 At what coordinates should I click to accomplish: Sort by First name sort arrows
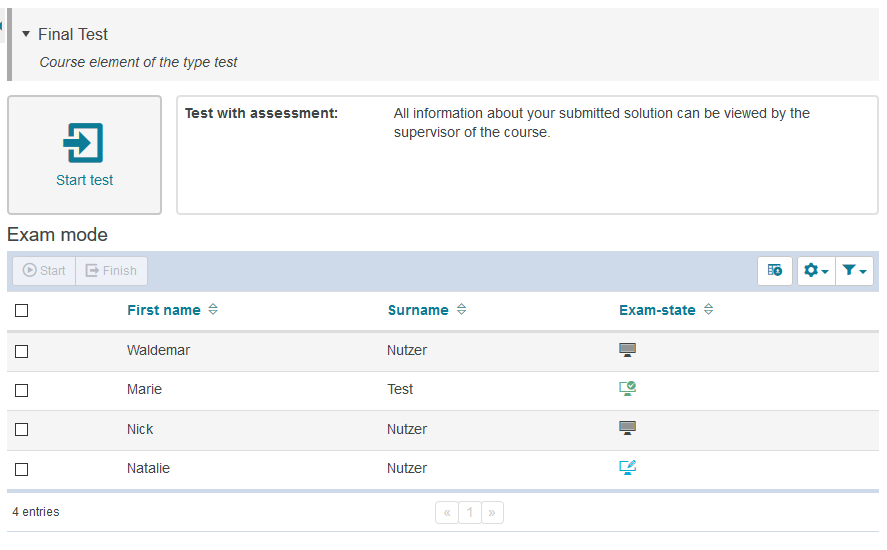click(x=213, y=310)
